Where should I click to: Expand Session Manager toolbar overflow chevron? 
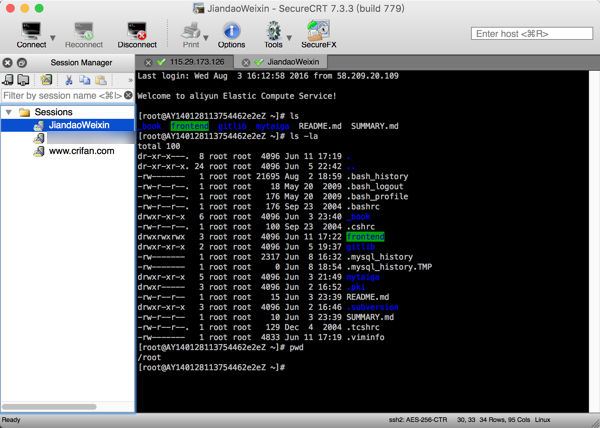coord(130,80)
